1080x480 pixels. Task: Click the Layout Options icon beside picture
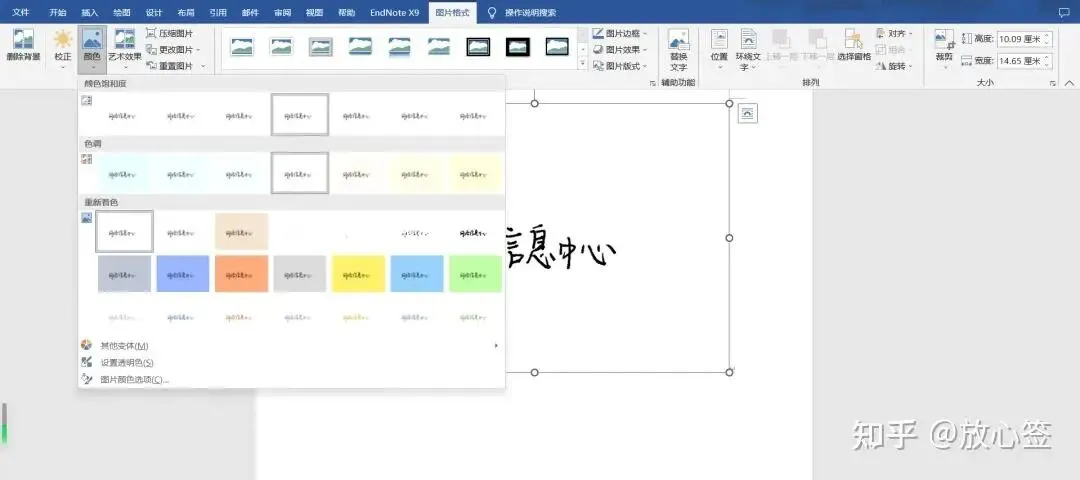tap(747, 114)
